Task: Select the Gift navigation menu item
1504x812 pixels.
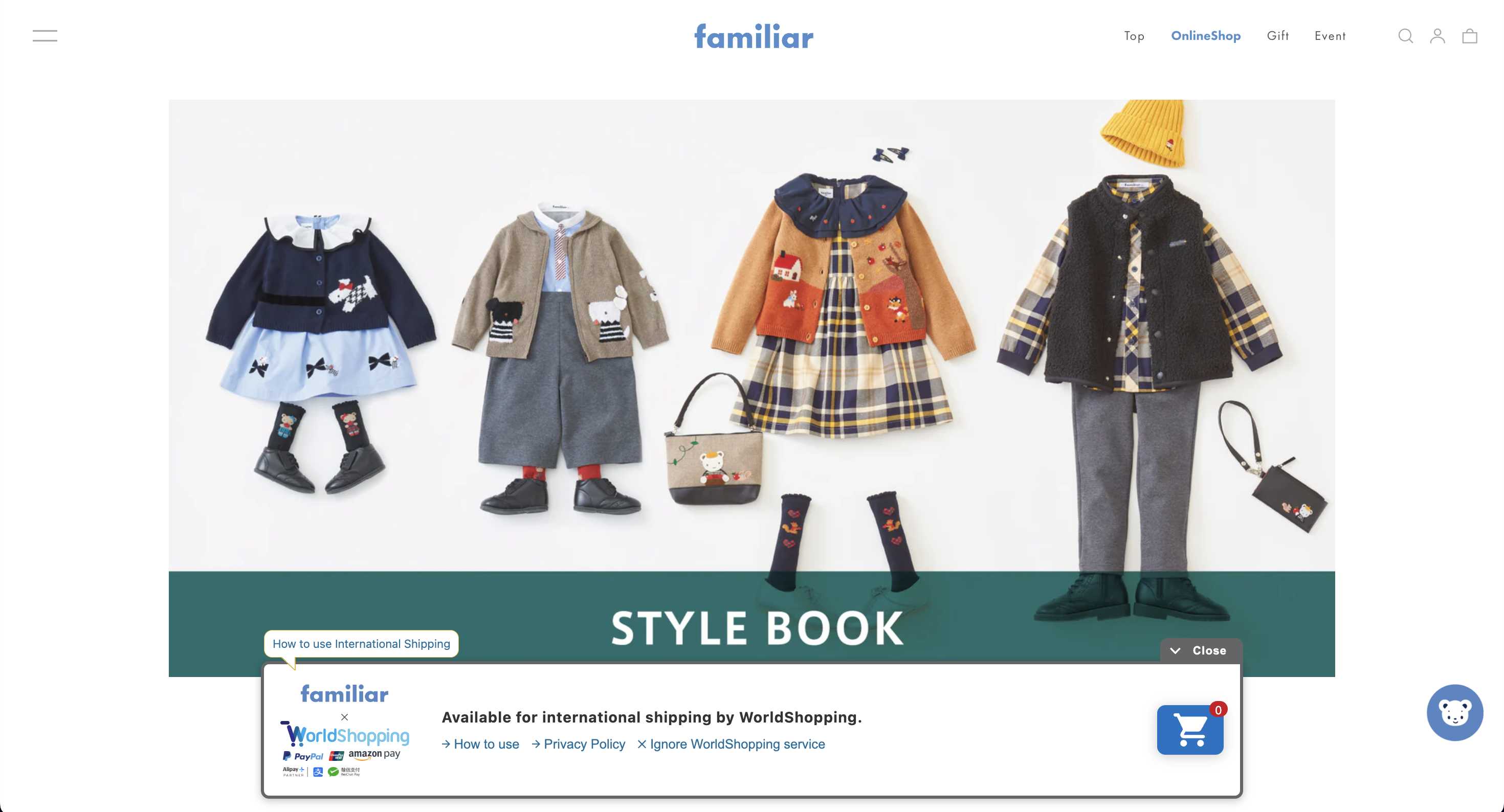Action: (x=1277, y=36)
